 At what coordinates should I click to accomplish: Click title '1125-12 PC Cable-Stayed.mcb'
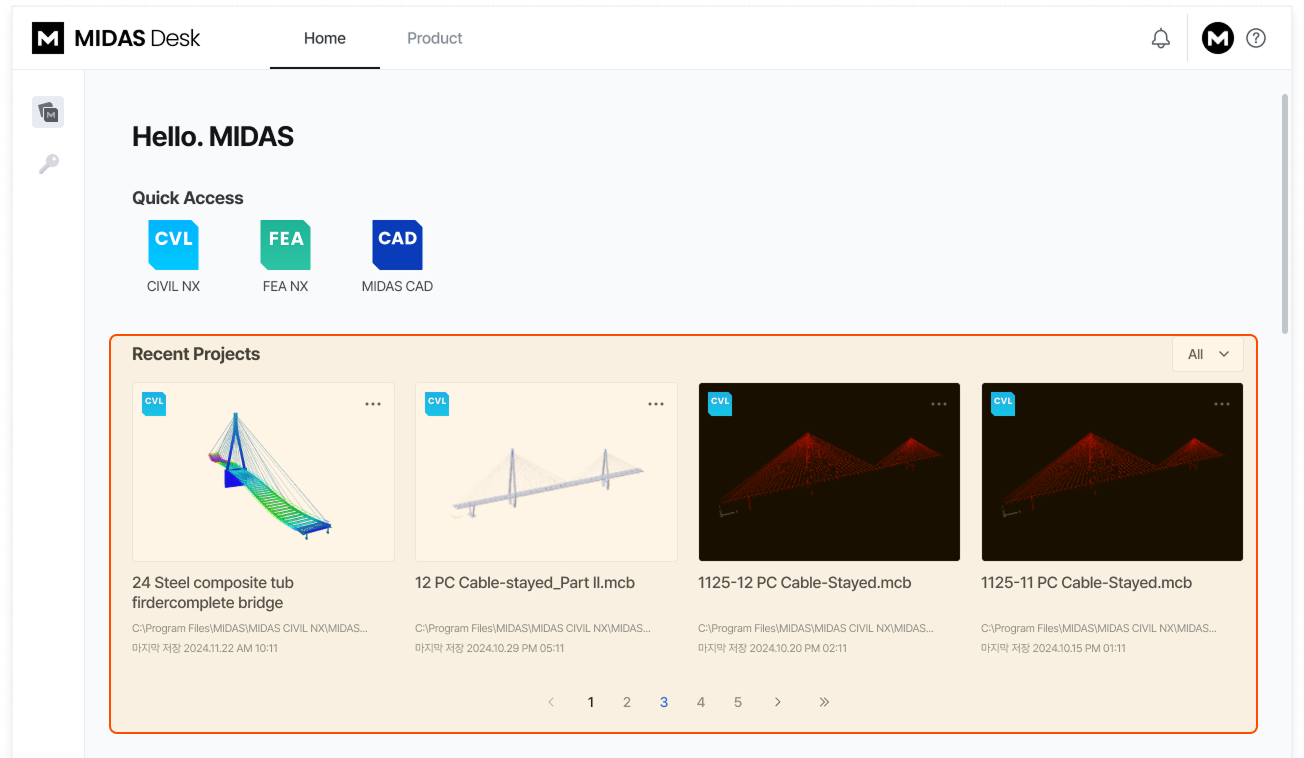point(805,582)
